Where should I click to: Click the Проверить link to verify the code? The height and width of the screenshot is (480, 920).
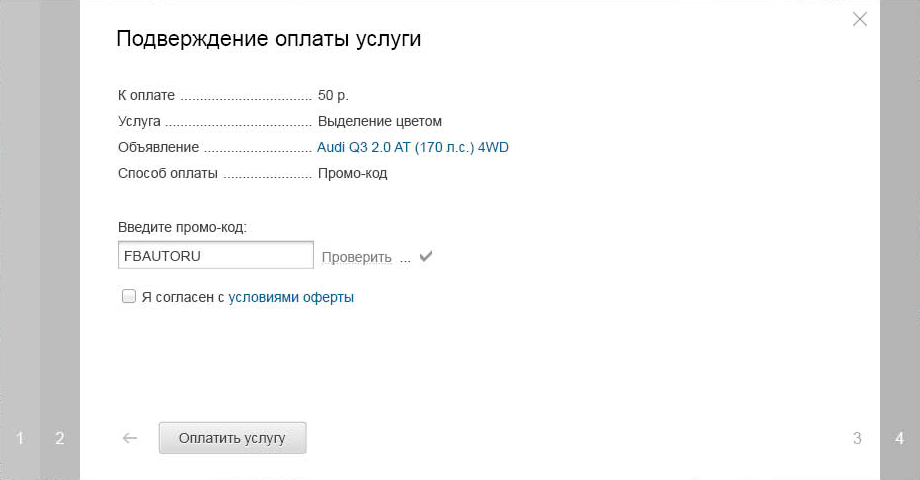click(x=356, y=257)
